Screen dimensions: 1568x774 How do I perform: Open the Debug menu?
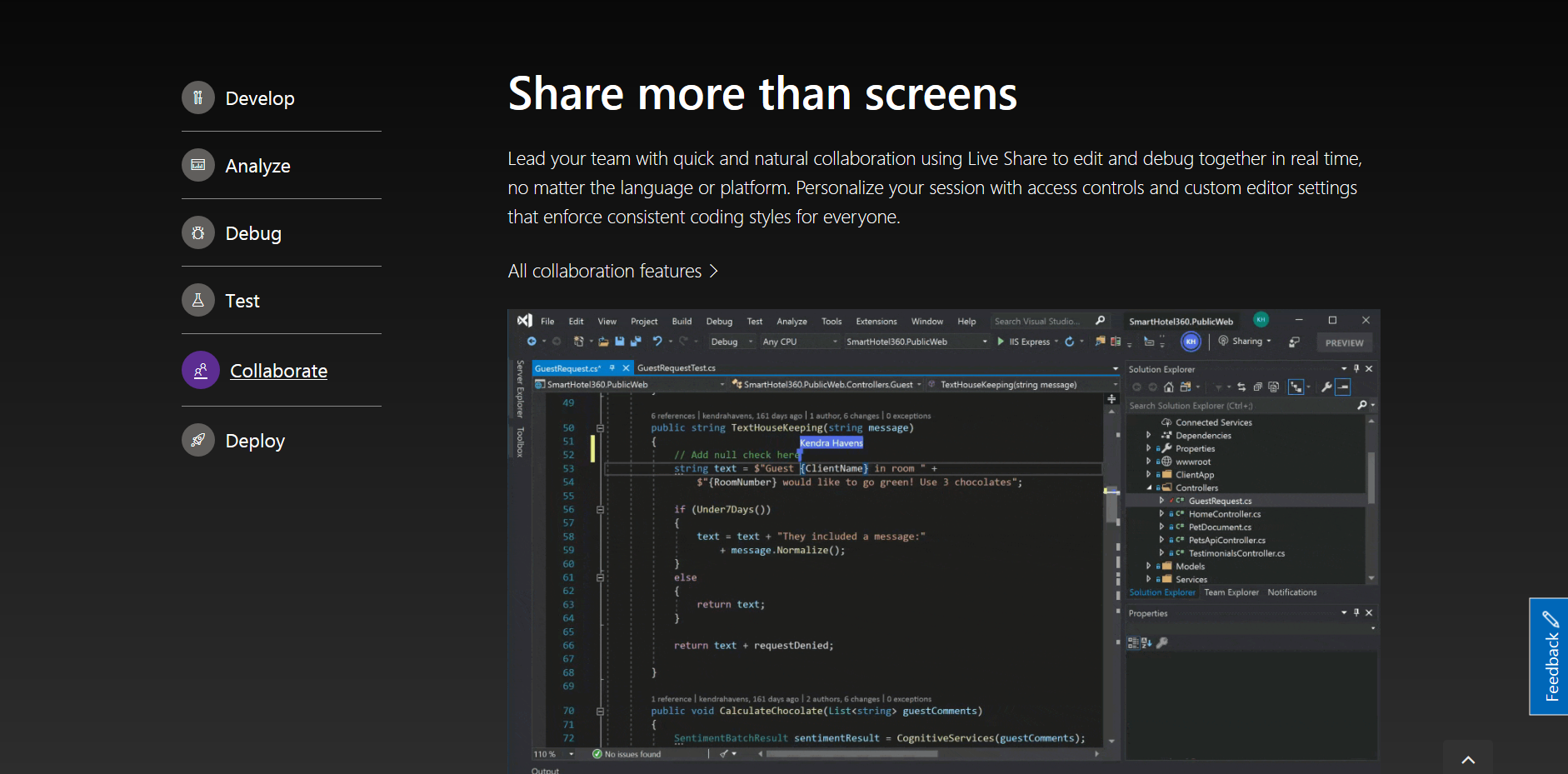tap(719, 322)
